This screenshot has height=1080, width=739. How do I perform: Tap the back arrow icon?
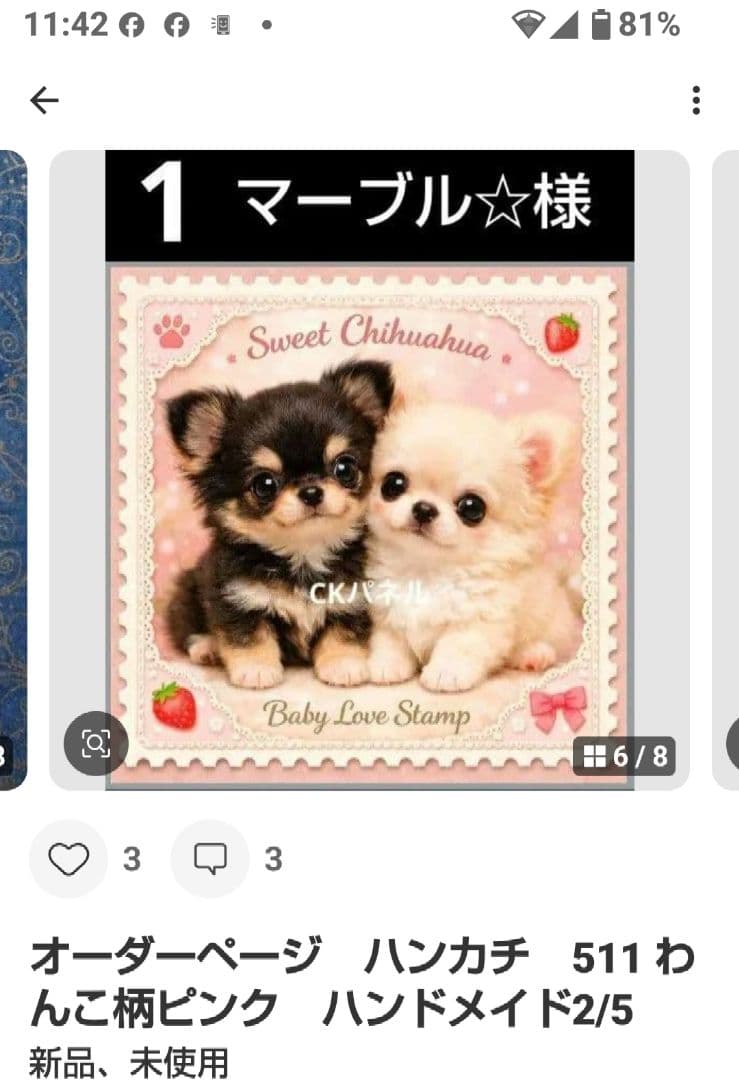click(x=45, y=101)
